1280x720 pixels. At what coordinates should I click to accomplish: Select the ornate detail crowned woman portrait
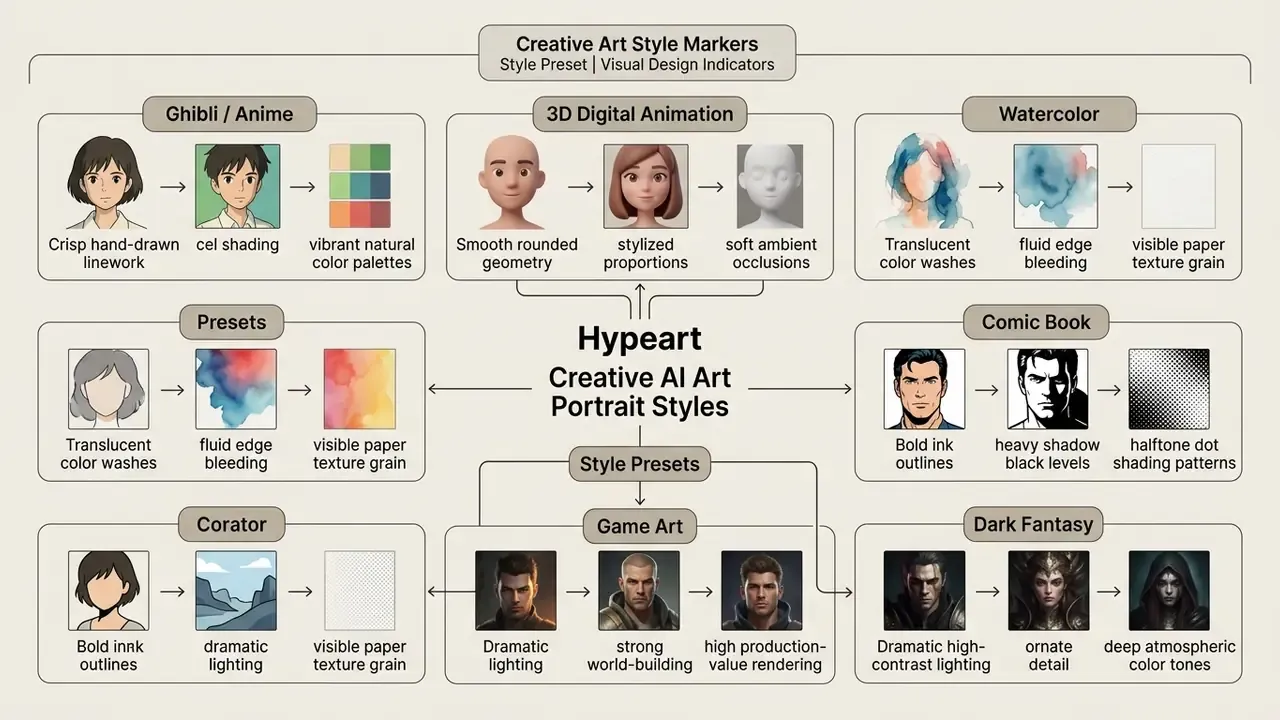coord(1048,591)
